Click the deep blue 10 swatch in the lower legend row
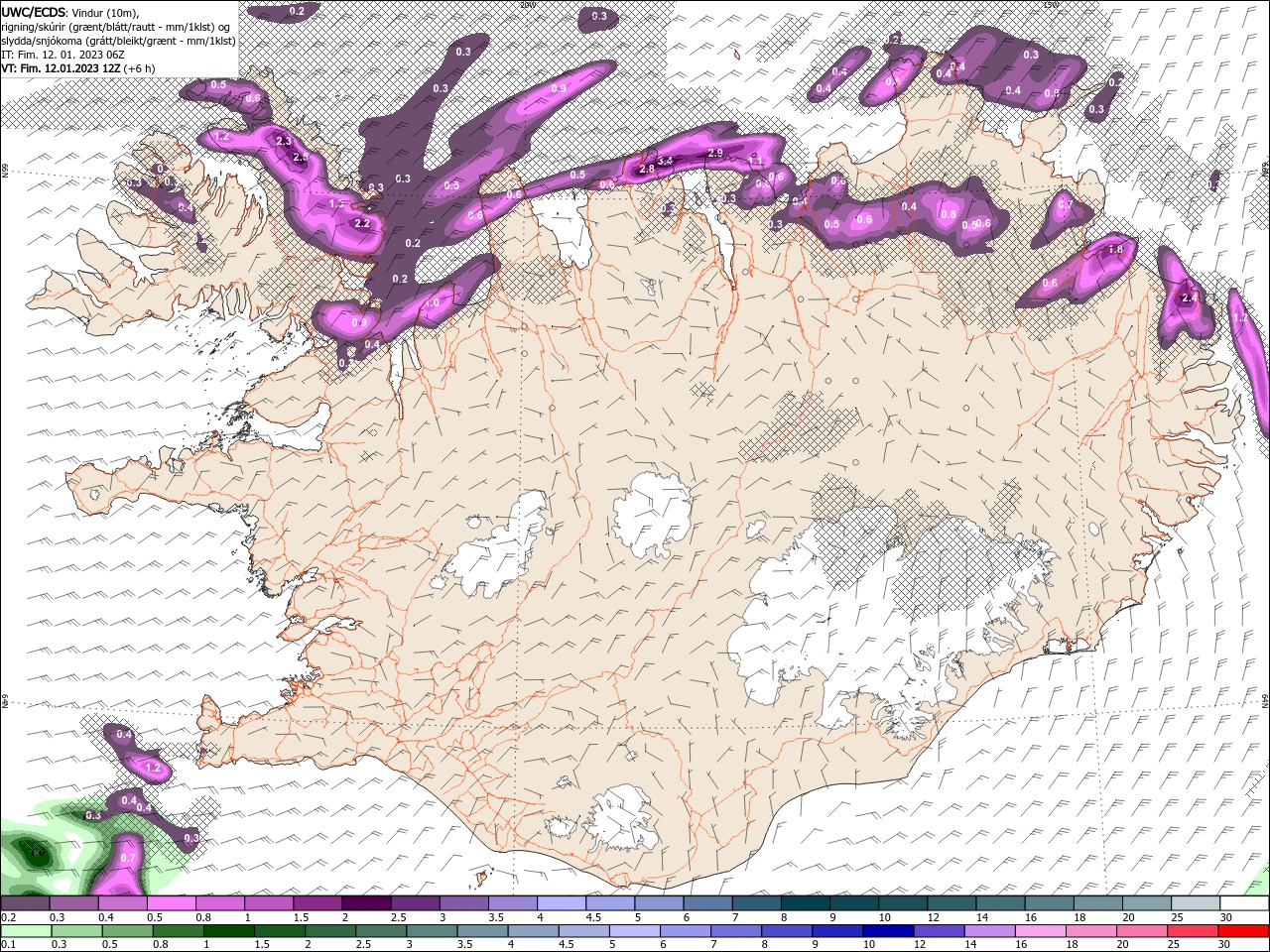1270x952 pixels. pos(887,931)
